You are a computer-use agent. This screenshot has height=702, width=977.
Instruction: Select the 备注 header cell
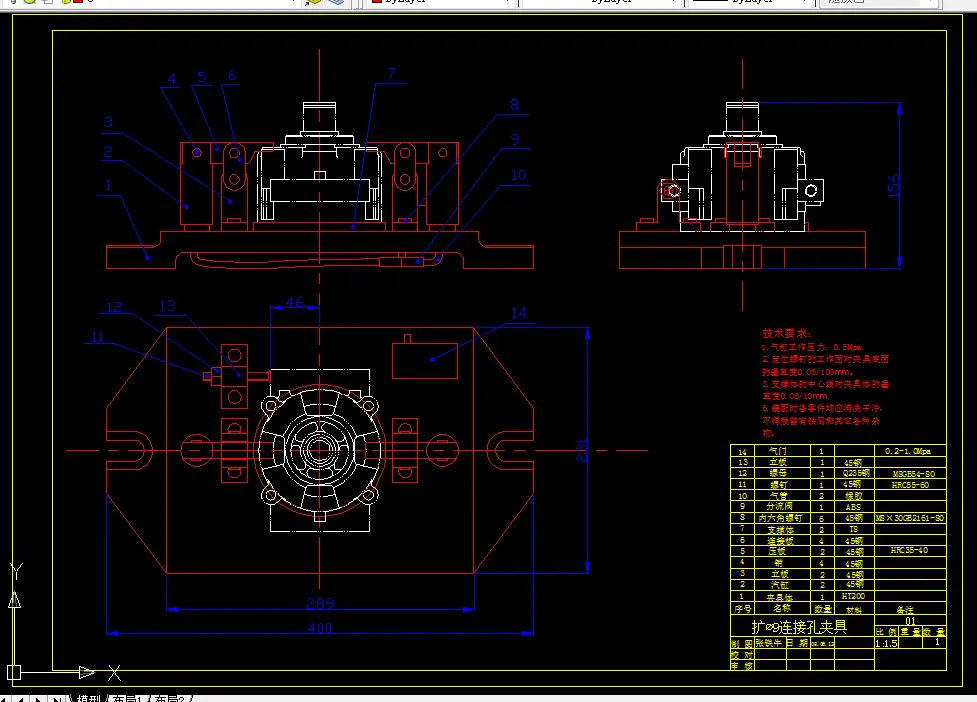point(905,610)
